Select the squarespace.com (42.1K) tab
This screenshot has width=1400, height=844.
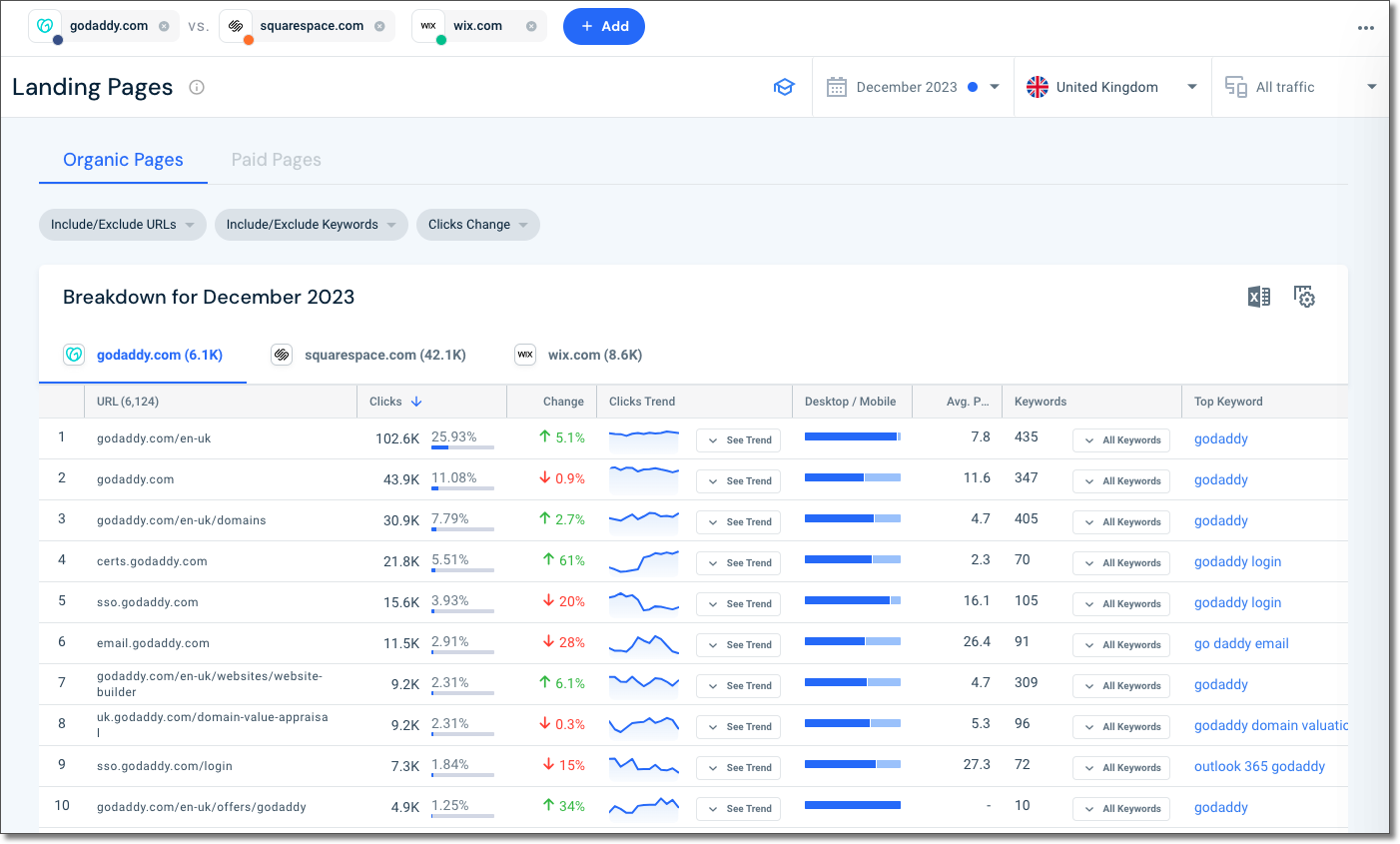tap(368, 355)
